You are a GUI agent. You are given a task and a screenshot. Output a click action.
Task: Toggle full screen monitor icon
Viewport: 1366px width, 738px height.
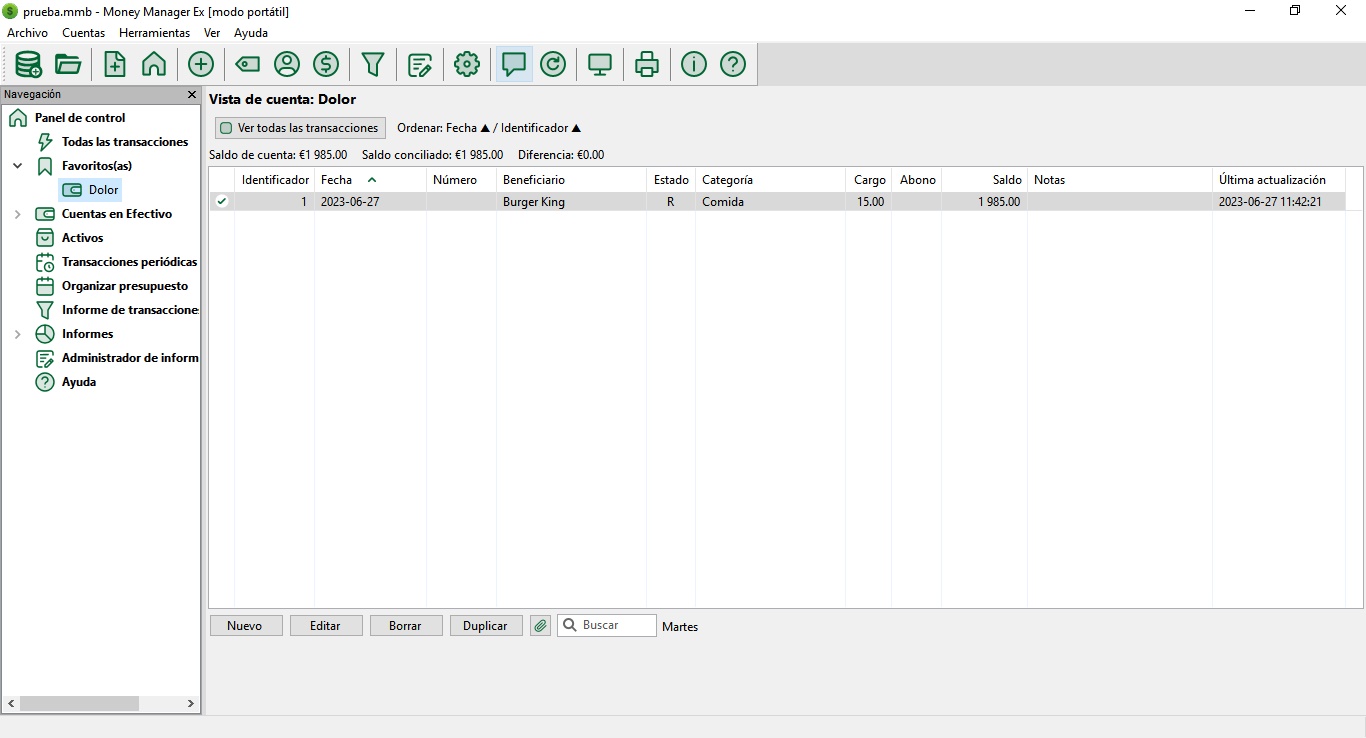600,64
